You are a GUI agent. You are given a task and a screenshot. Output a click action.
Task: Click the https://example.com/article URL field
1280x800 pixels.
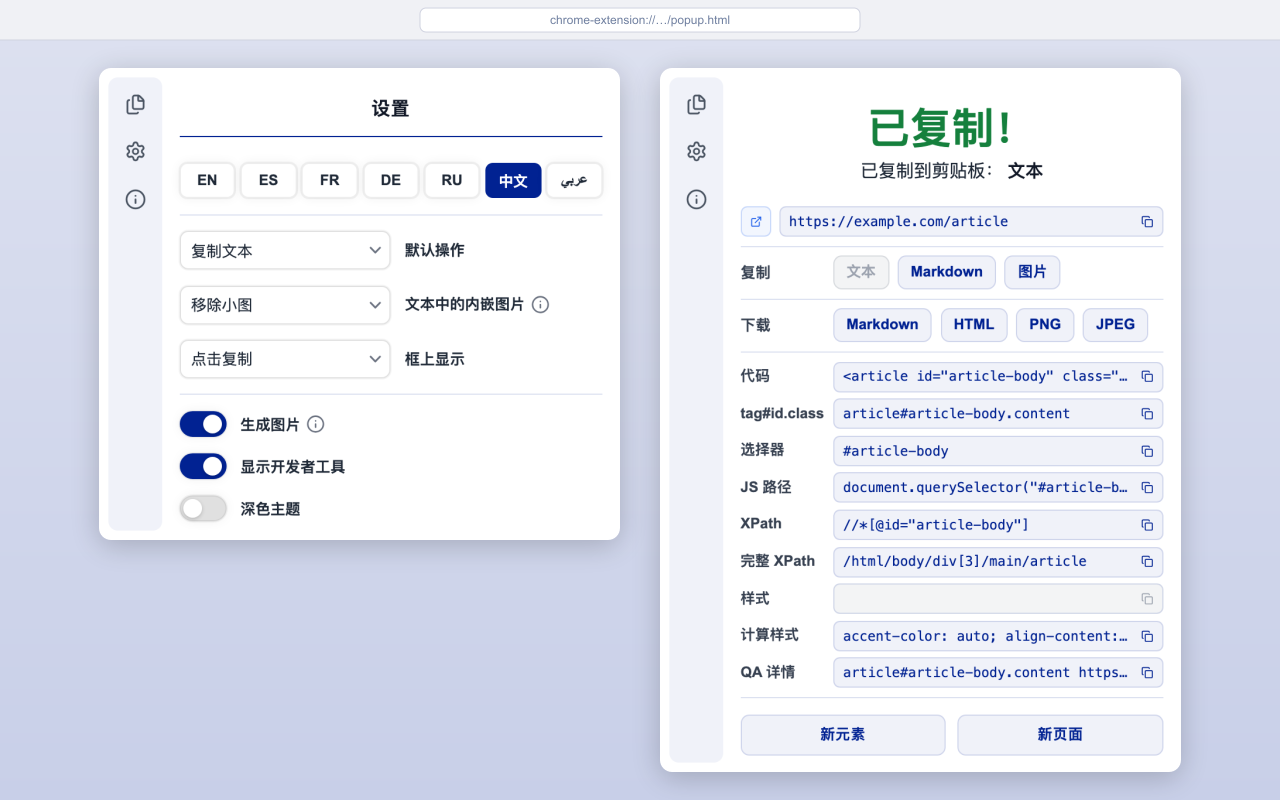click(x=971, y=222)
